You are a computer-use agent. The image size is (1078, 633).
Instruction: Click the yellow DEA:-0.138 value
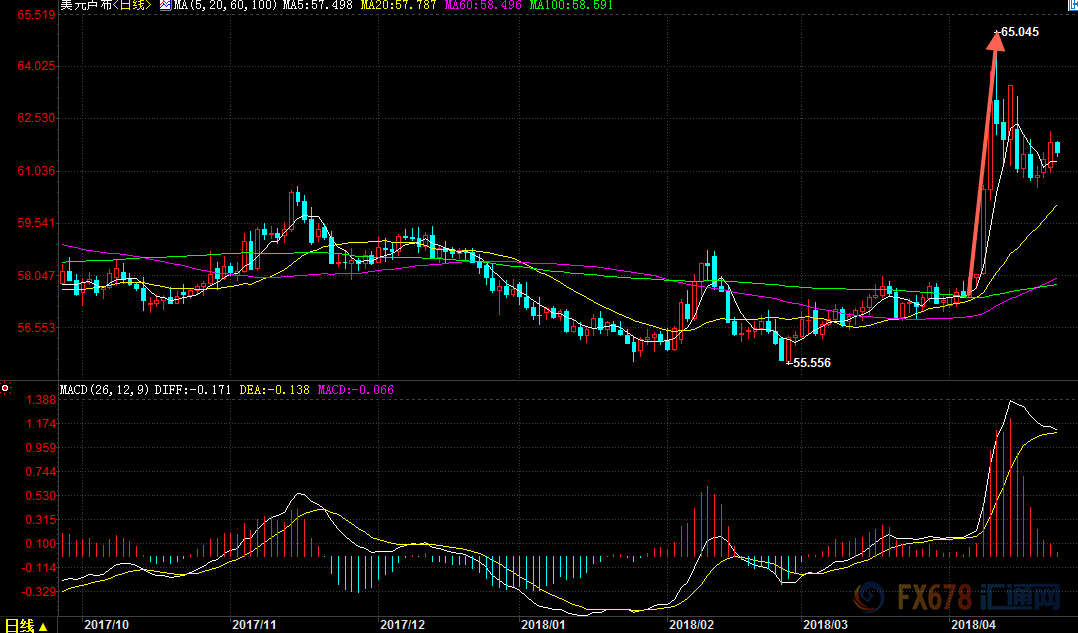tap(274, 390)
